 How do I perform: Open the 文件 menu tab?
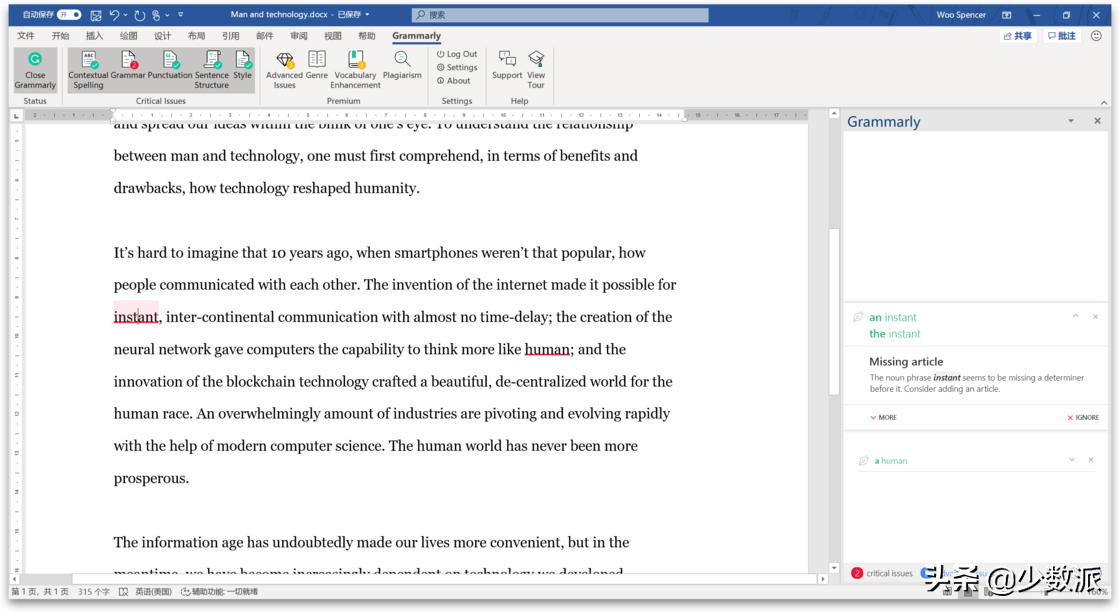26,36
